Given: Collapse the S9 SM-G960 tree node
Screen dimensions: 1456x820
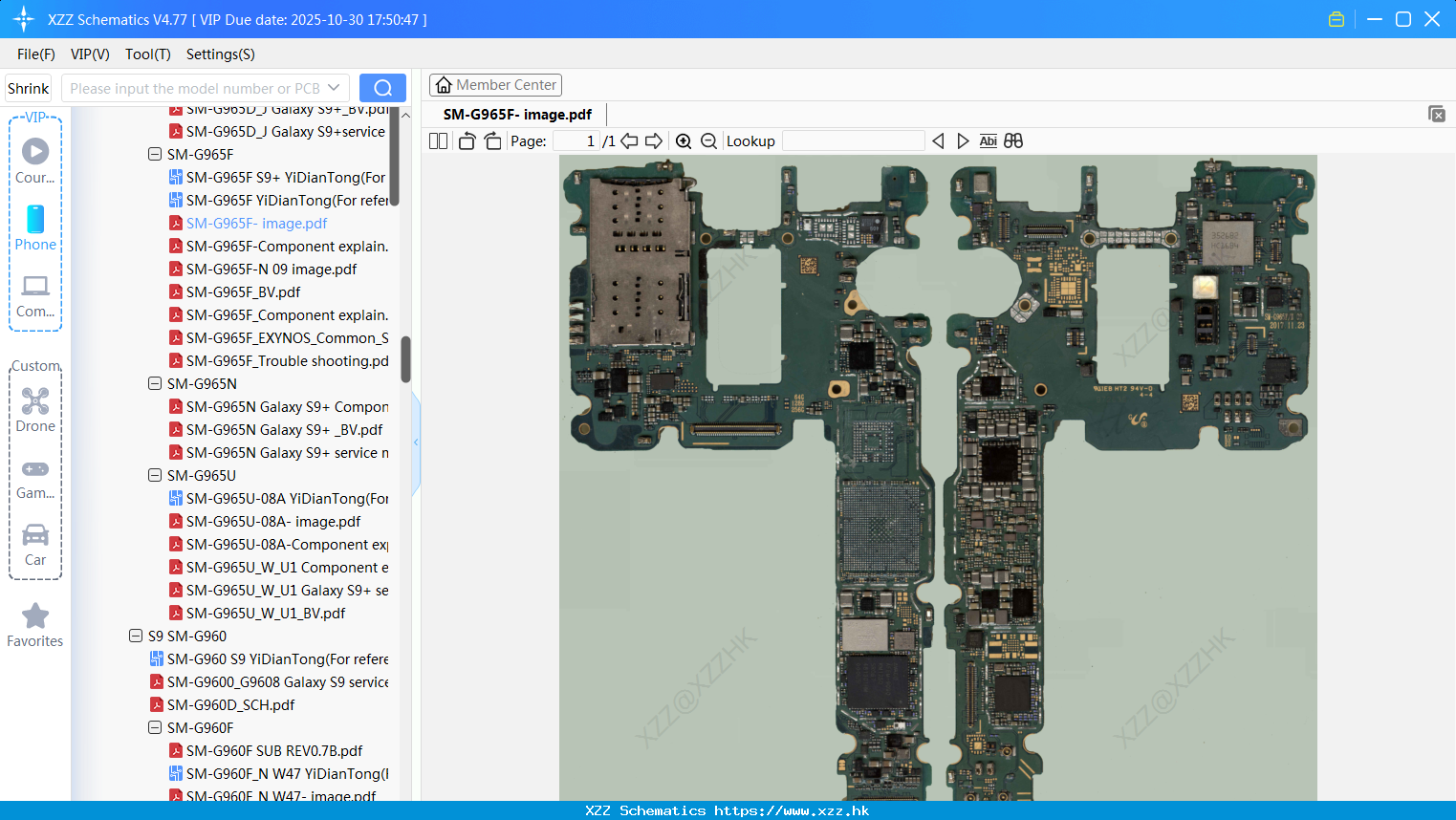Looking at the screenshot, I should point(136,636).
